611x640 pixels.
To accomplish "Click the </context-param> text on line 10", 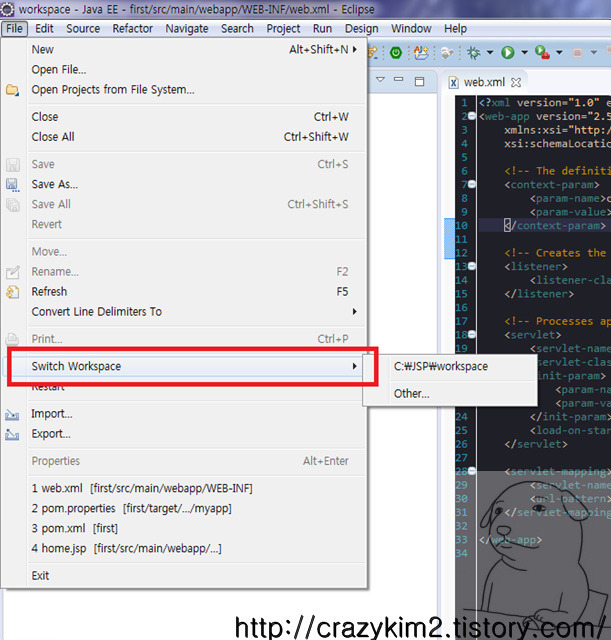I will (x=555, y=226).
